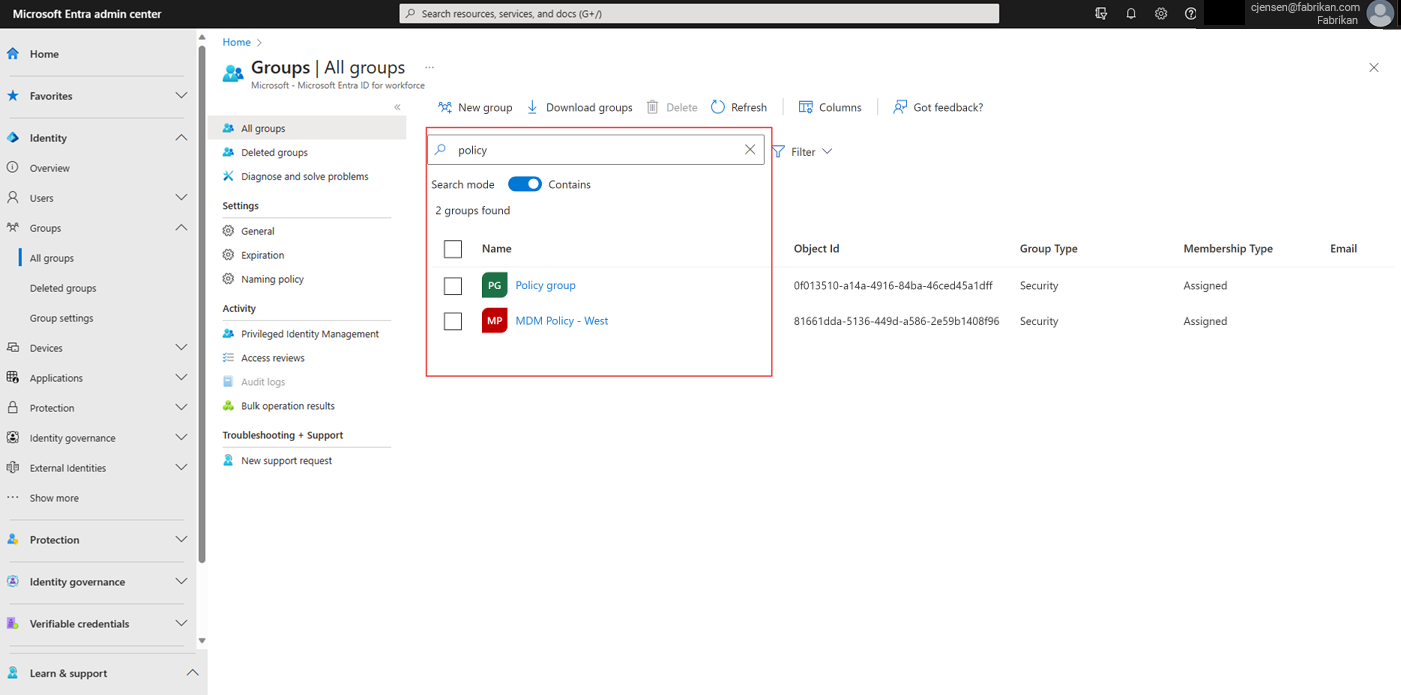
Task: Click the ellipsis beside All groups title
Action: pyautogui.click(x=430, y=67)
